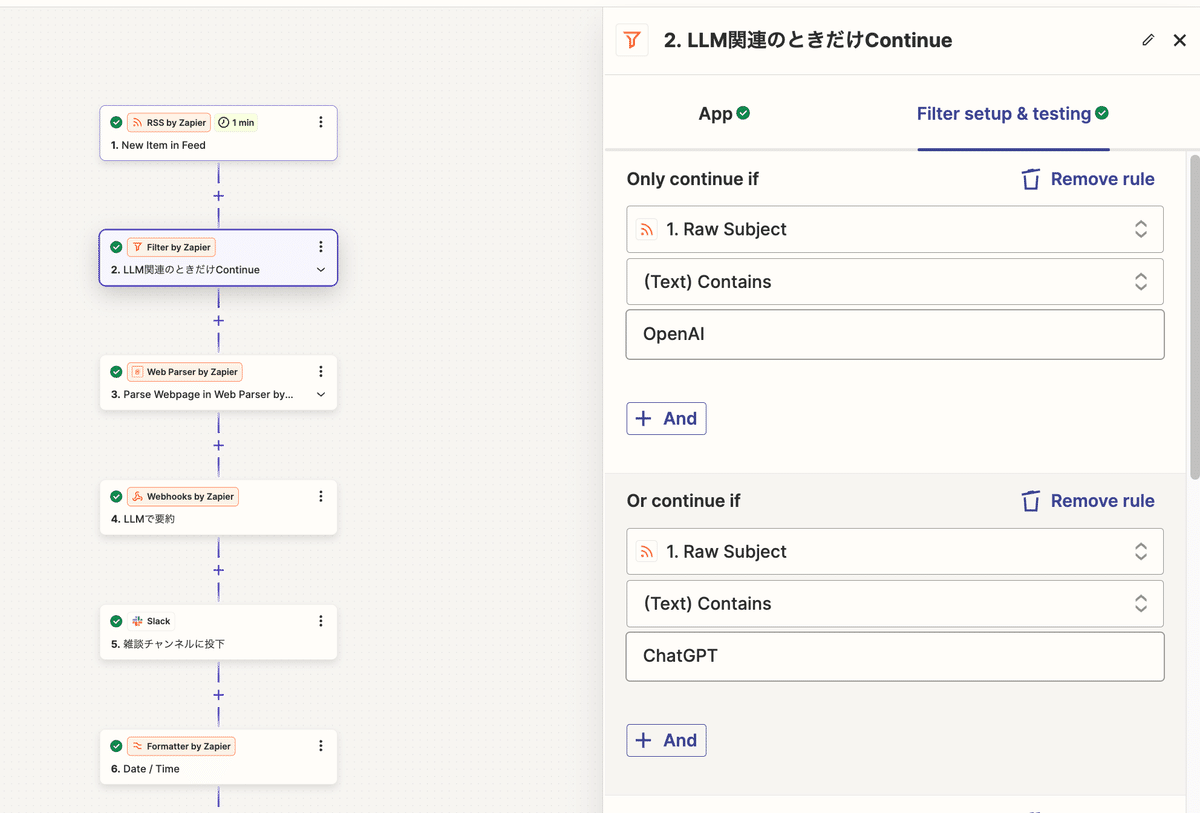Open the first rule's (Text) Contains dropdown
Viewport: 1200px width, 813px height.
pyautogui.click(x=895, y=282)
